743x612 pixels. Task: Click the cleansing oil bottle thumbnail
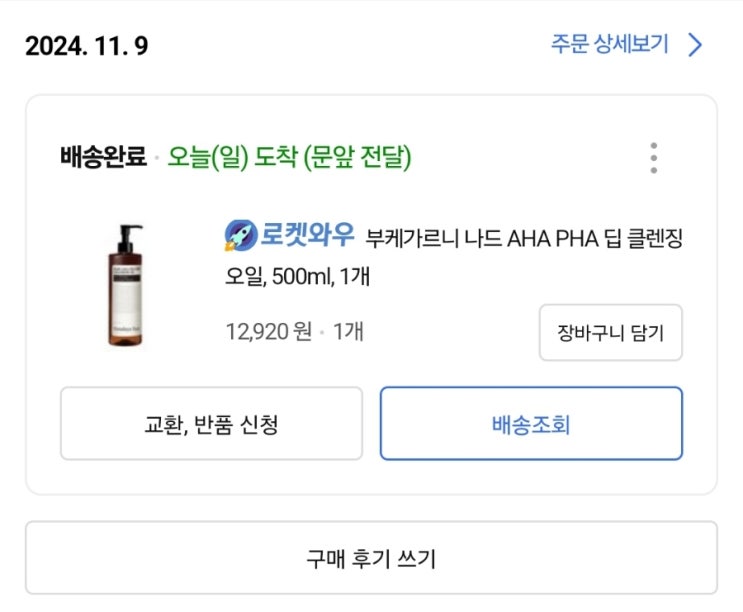(127, 286)
